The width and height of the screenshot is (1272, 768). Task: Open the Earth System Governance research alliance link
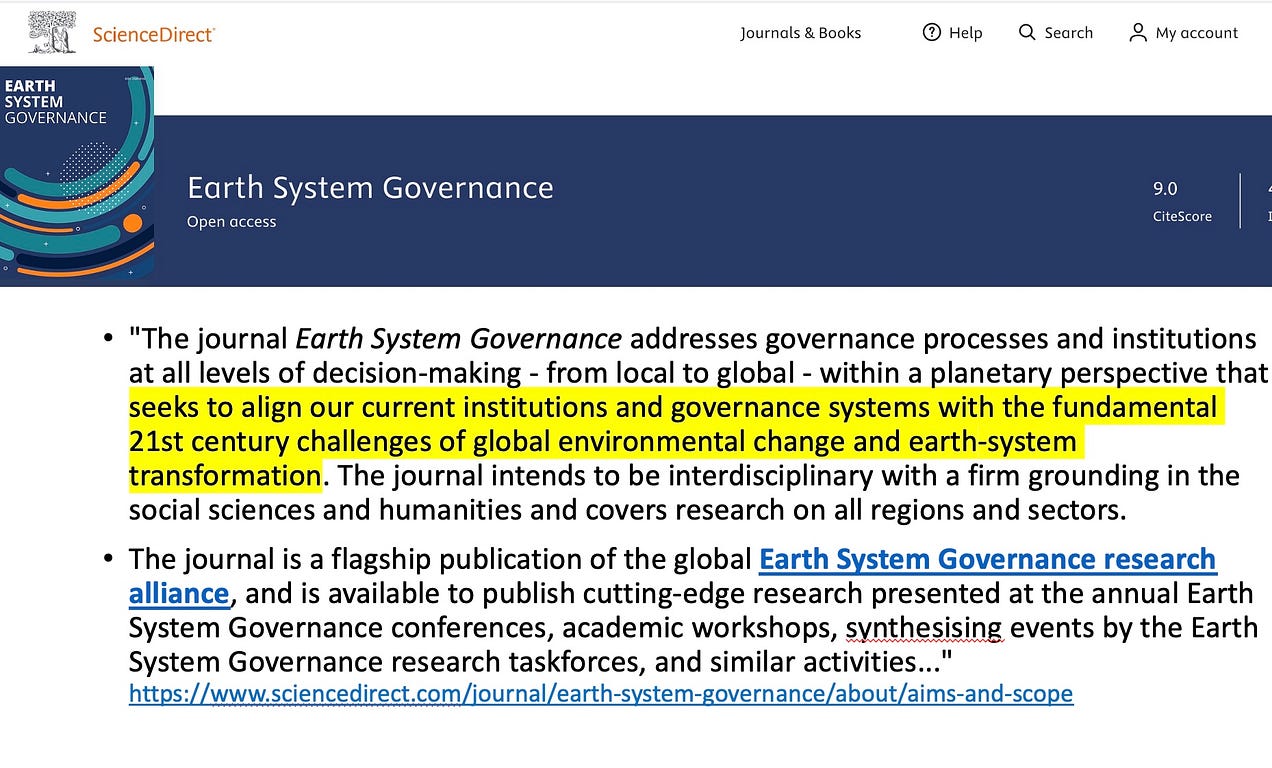tap(673, 576)
